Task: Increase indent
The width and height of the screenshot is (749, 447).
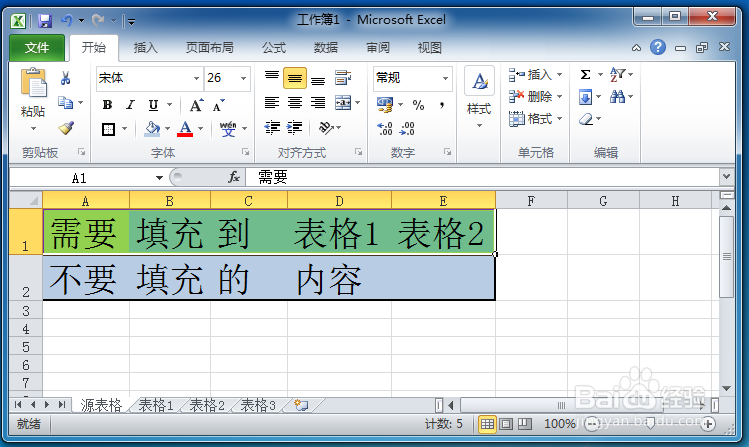Action: (x=295, y=128)
